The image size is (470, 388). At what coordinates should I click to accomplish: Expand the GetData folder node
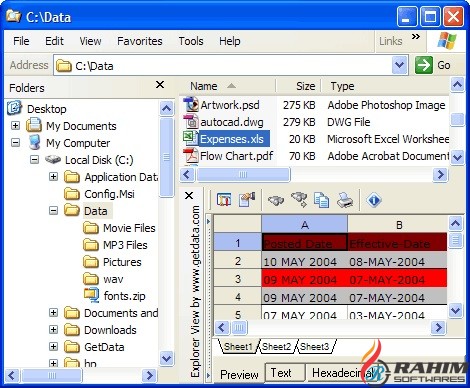point(53,346)
